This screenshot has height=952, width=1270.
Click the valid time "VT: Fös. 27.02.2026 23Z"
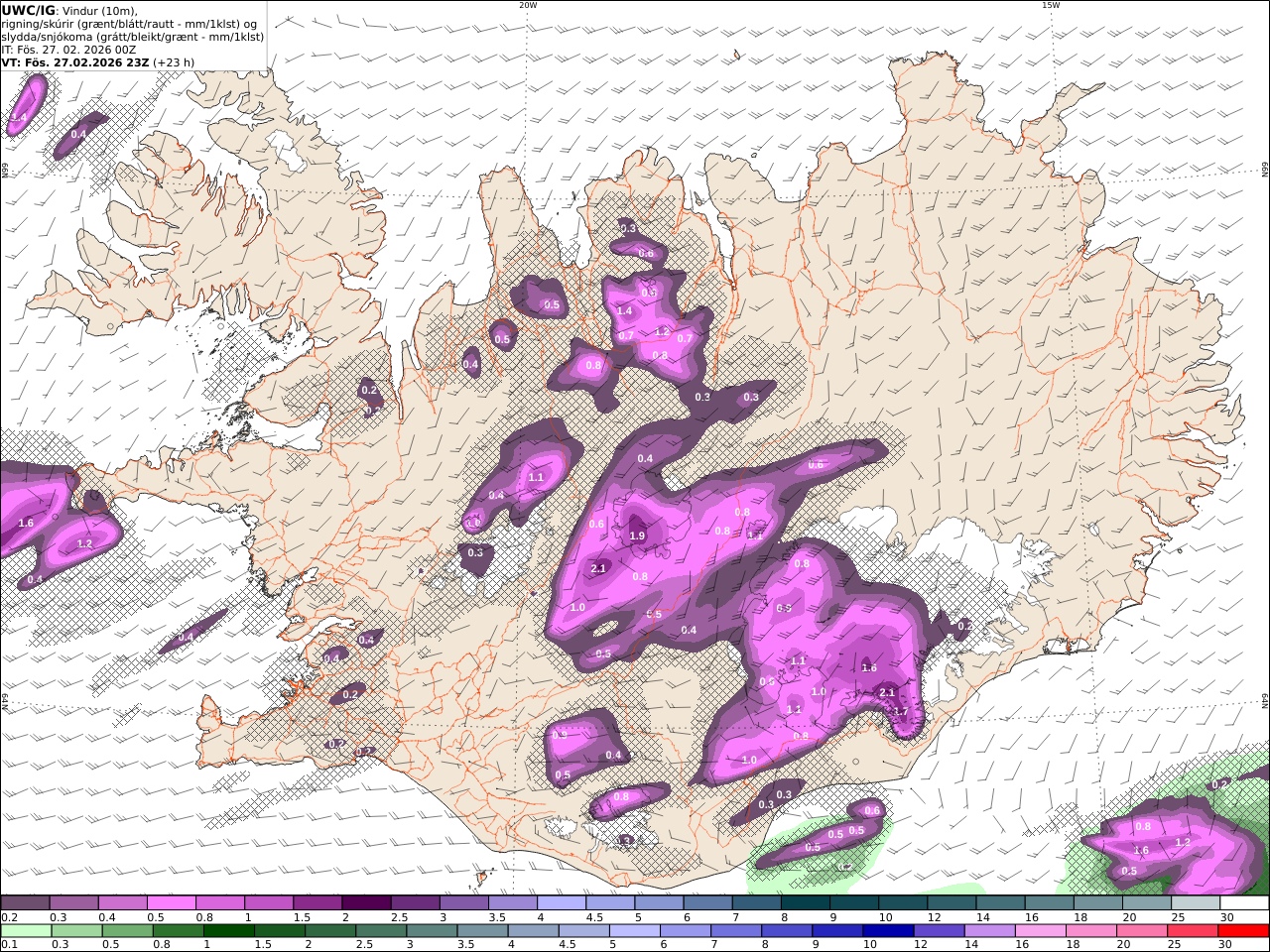[75, 61]
